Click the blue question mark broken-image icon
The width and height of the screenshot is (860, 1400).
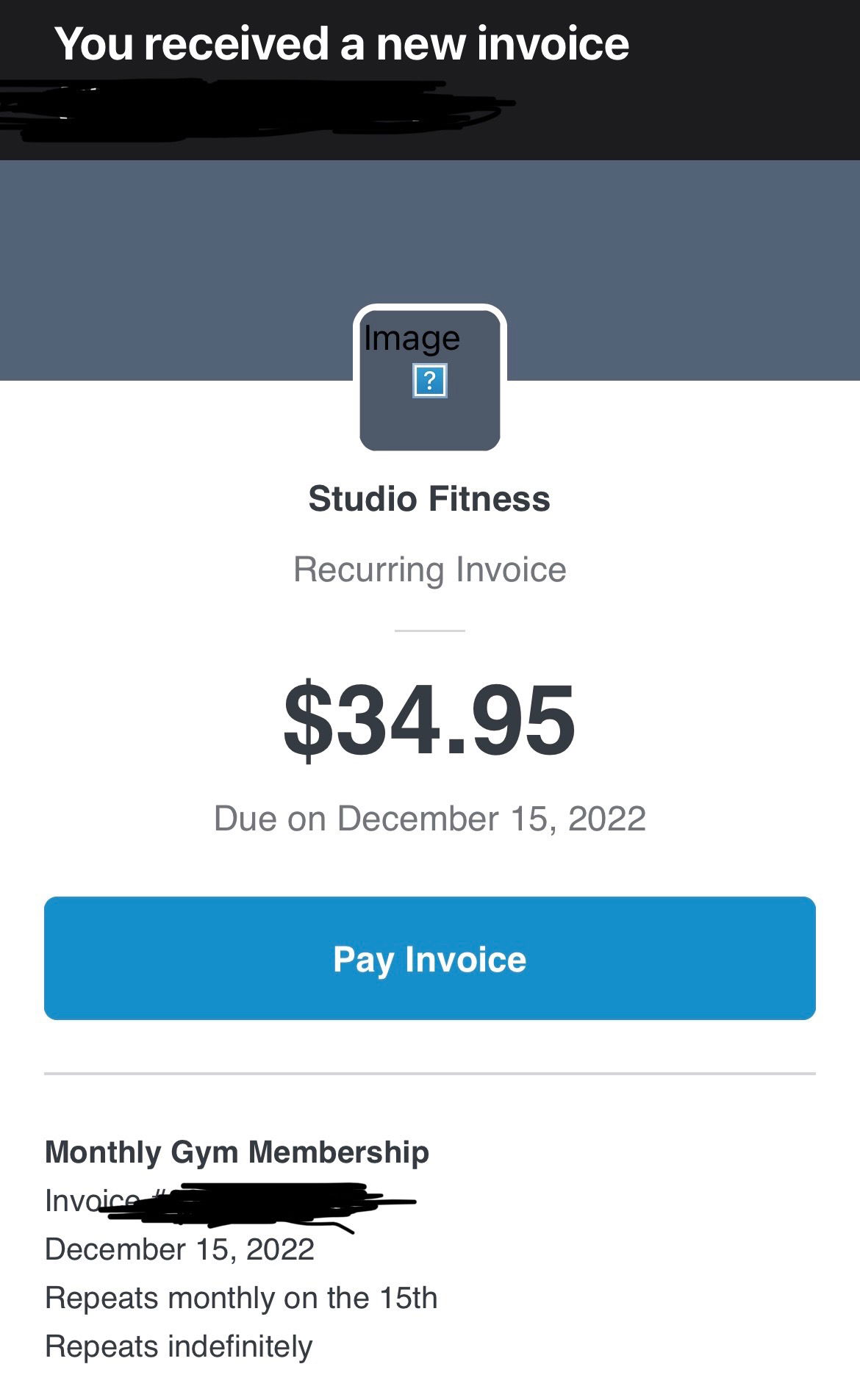pyautogui.click(x=430, y=381)
